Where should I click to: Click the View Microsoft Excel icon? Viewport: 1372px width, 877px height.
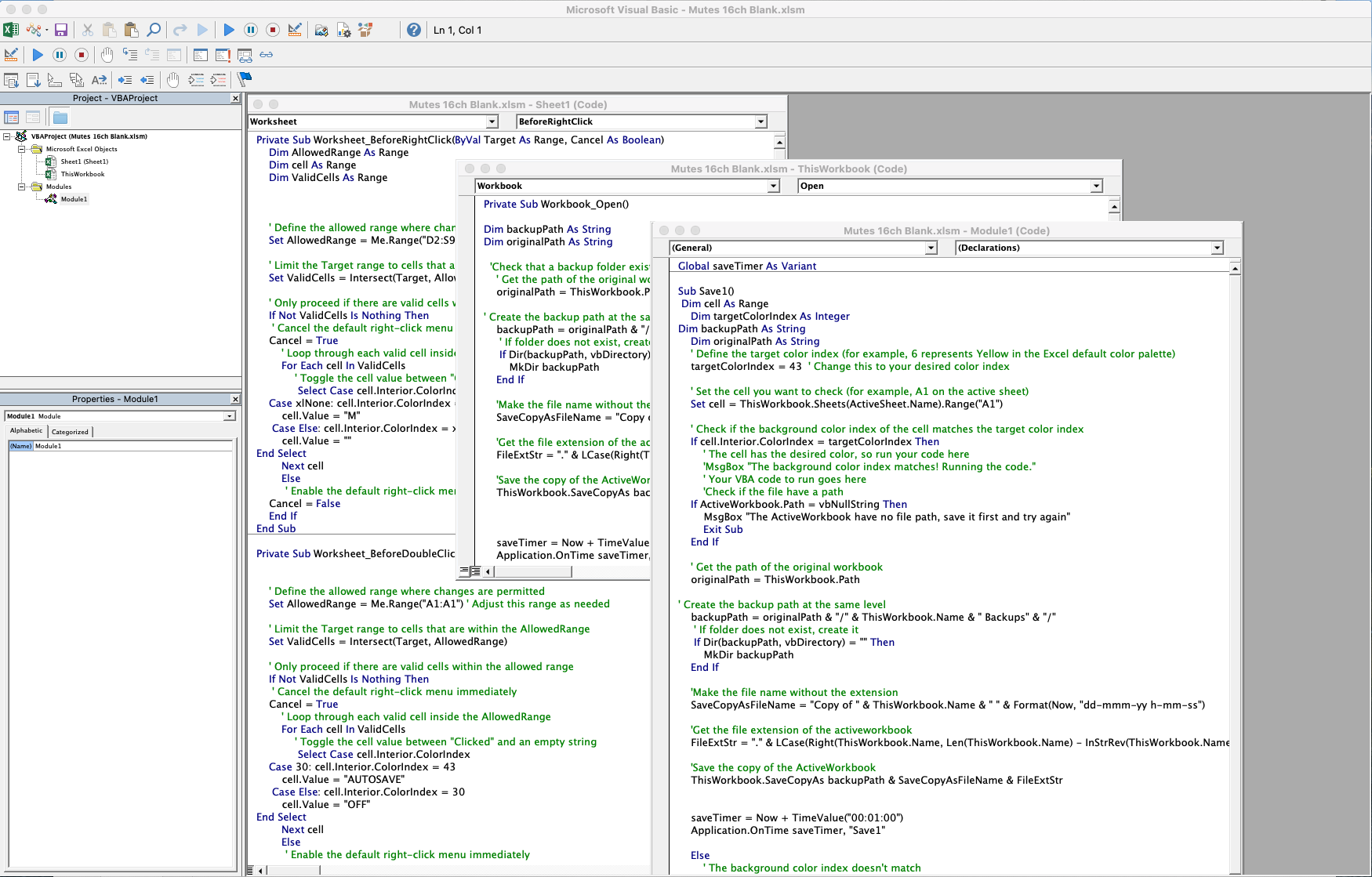pos(11,30)
